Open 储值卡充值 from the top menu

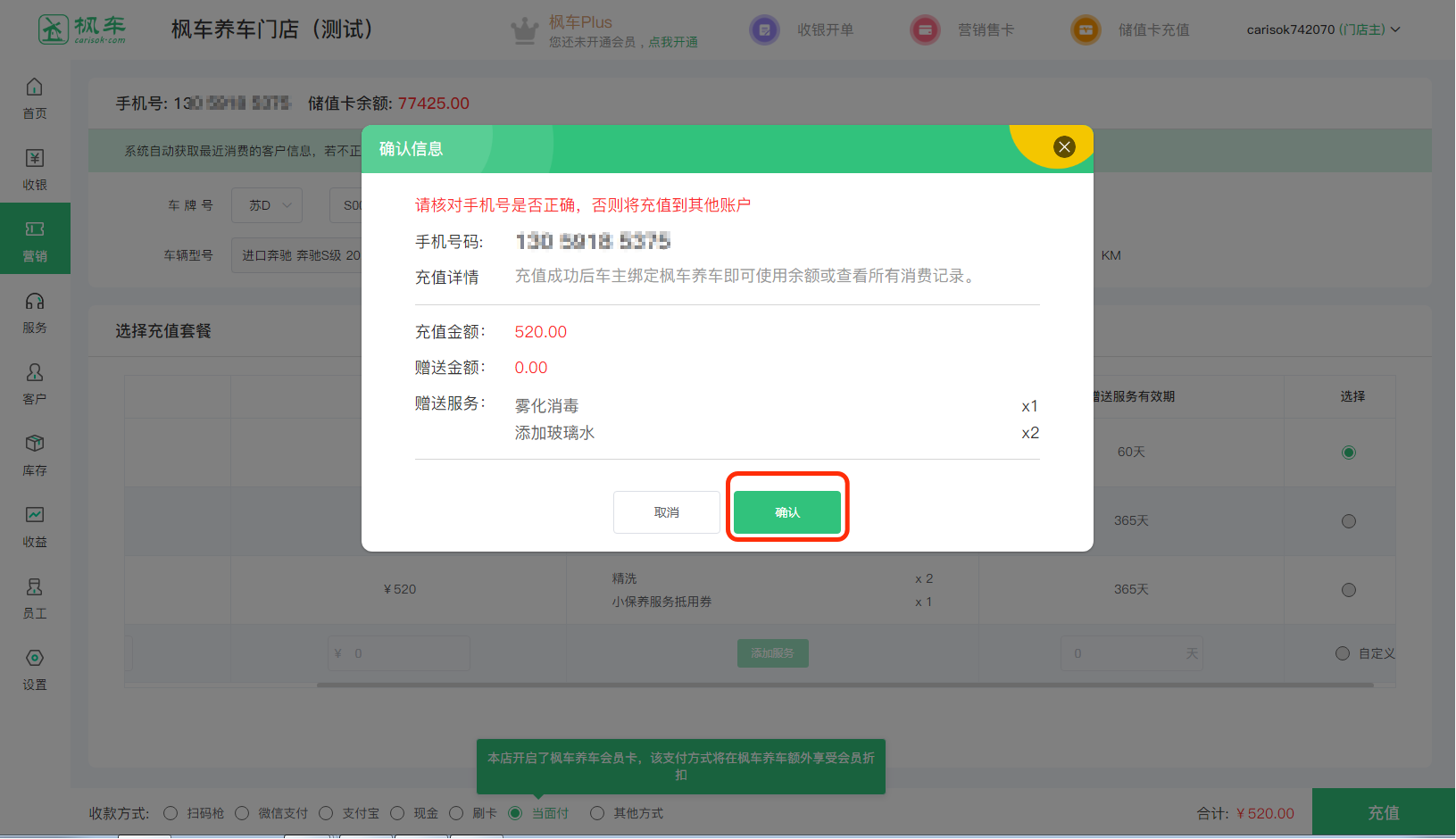1131,29
